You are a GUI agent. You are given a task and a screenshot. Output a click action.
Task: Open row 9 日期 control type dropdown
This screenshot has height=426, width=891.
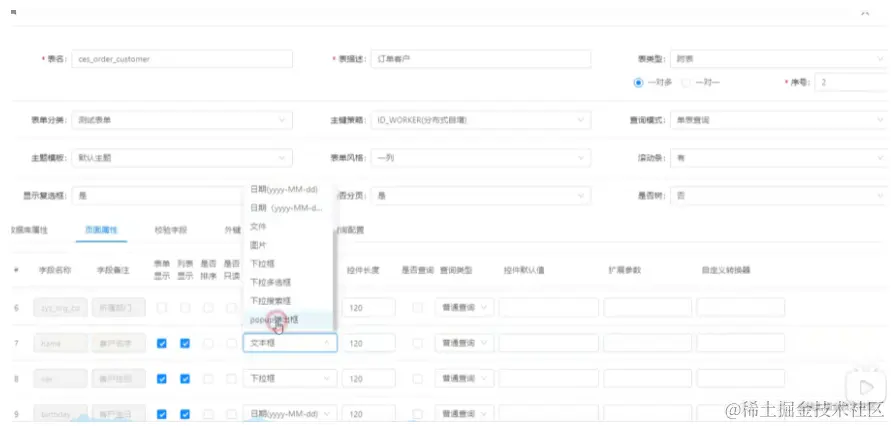click(290, 414)
